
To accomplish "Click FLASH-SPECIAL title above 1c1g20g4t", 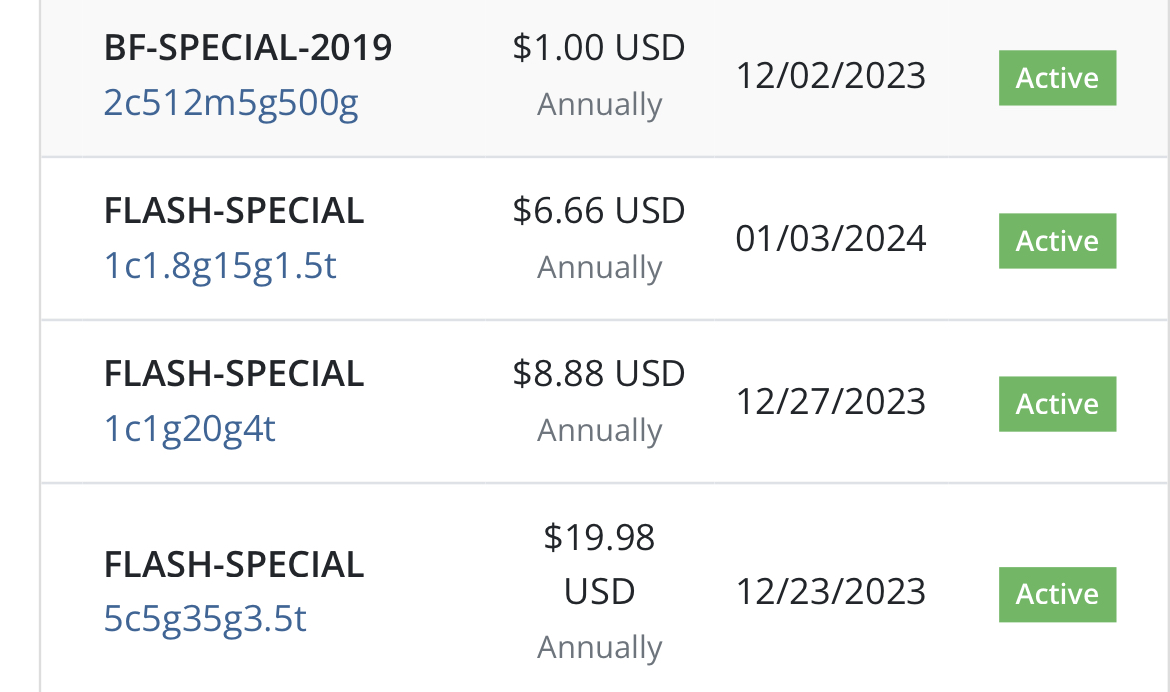I will point(234,374).
